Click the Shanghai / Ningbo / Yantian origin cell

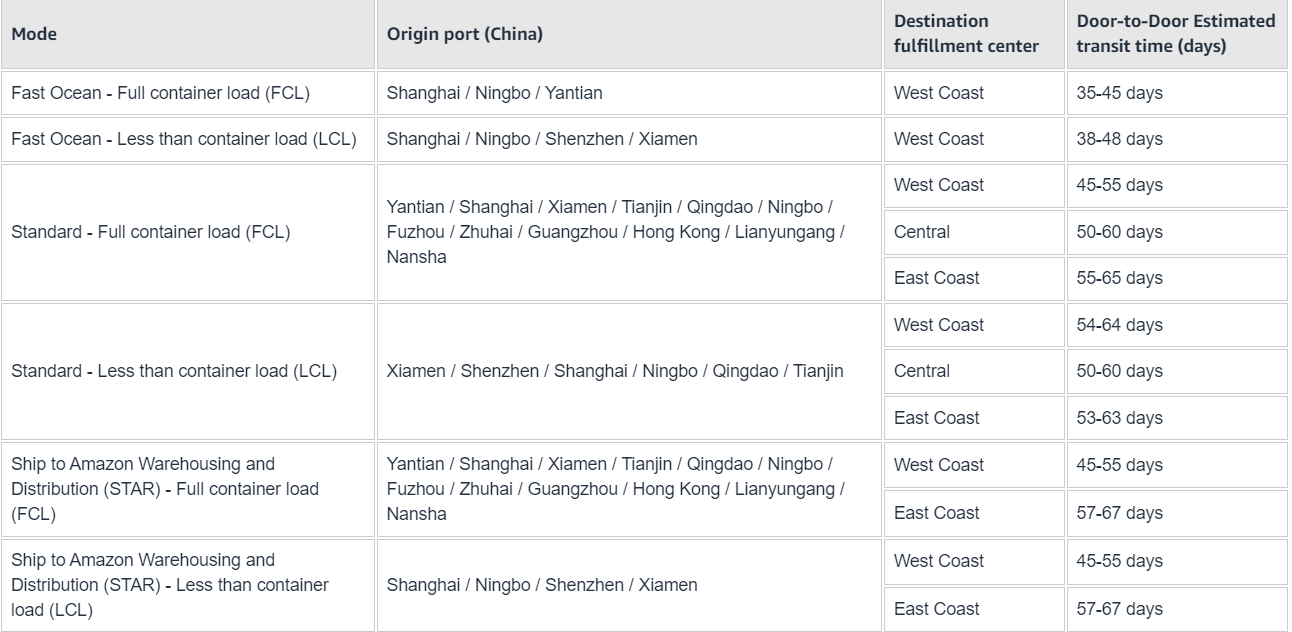pyautogui.click(x=495, y=93)
